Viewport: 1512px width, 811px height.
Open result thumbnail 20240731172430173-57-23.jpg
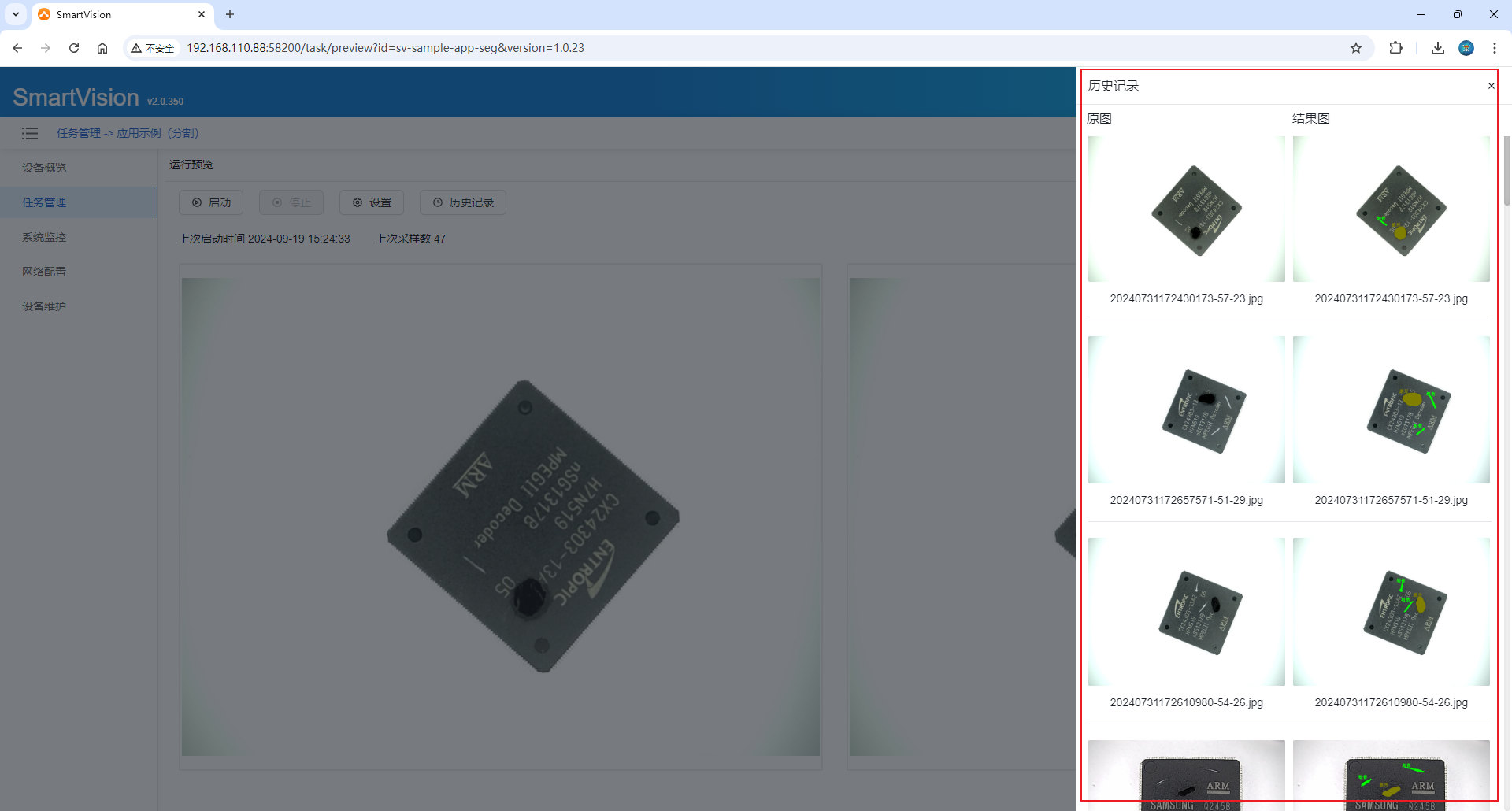[1391, 209]
